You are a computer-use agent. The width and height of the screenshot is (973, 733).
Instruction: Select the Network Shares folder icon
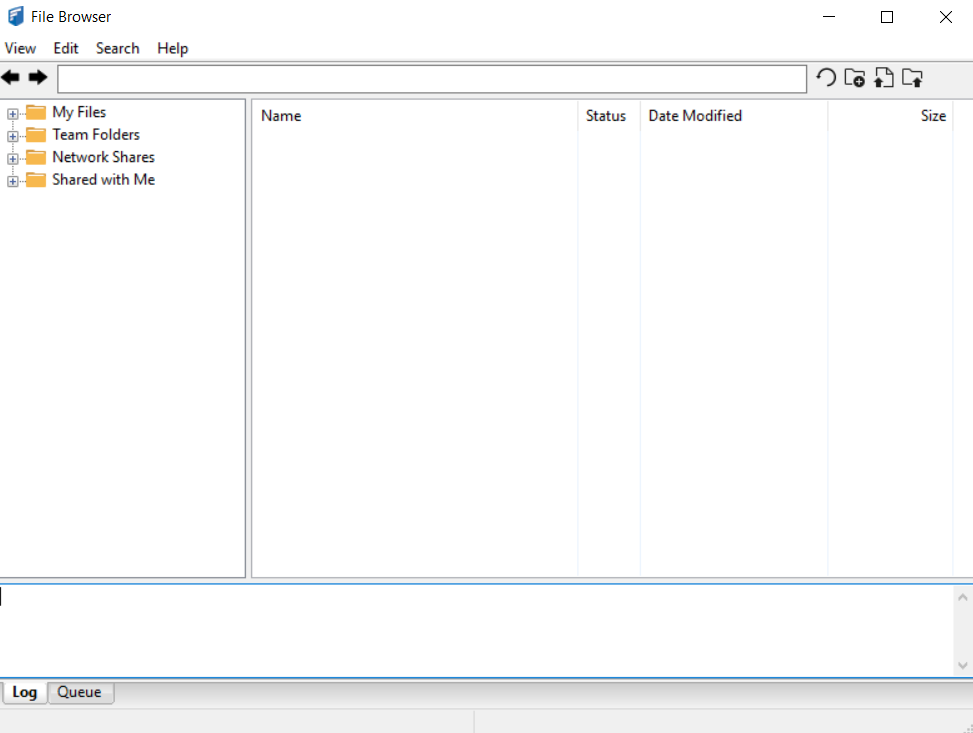pos(36,157)
